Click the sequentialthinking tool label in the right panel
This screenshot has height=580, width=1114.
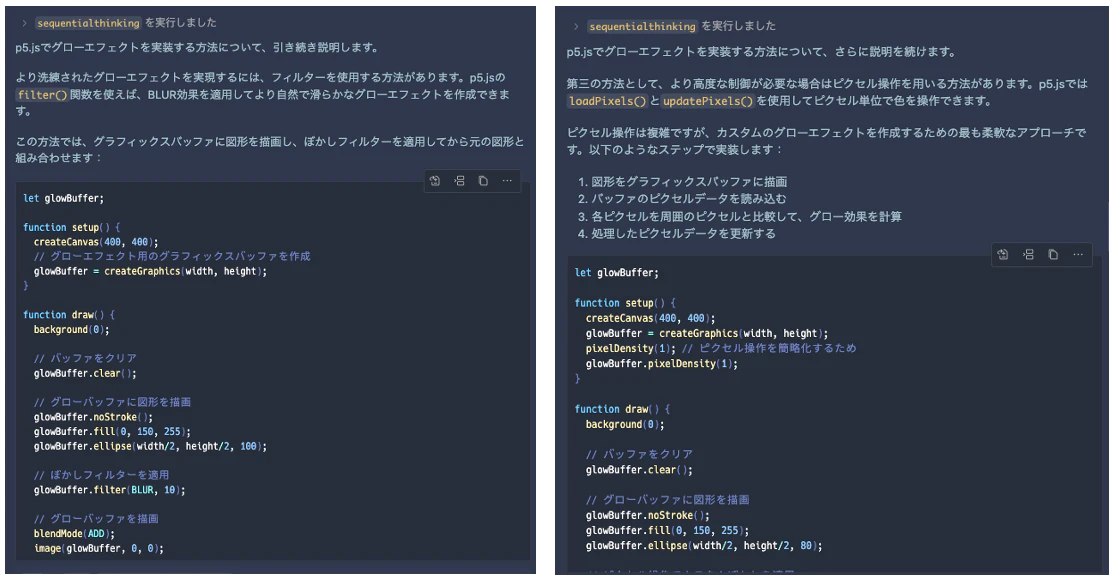click(x=642, y=26)
